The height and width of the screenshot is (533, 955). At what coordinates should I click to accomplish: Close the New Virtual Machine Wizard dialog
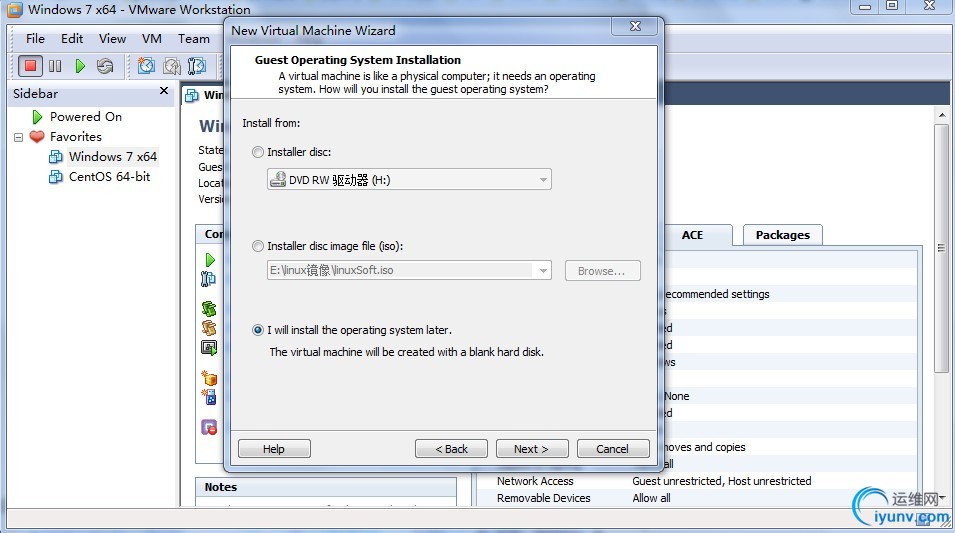(635, 26)
